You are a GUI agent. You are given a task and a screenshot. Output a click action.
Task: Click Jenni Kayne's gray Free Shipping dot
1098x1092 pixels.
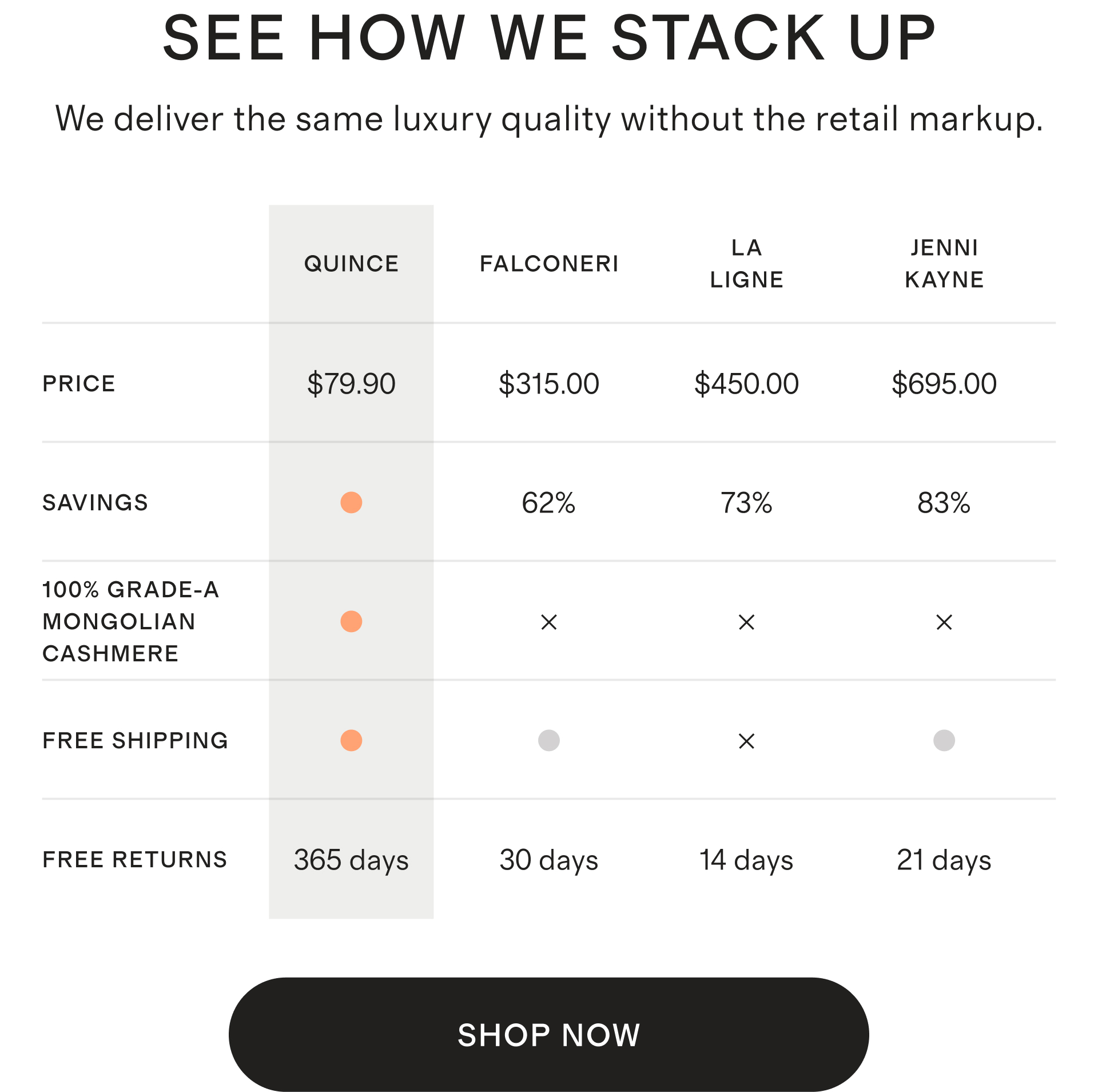[x=944, y=740]
